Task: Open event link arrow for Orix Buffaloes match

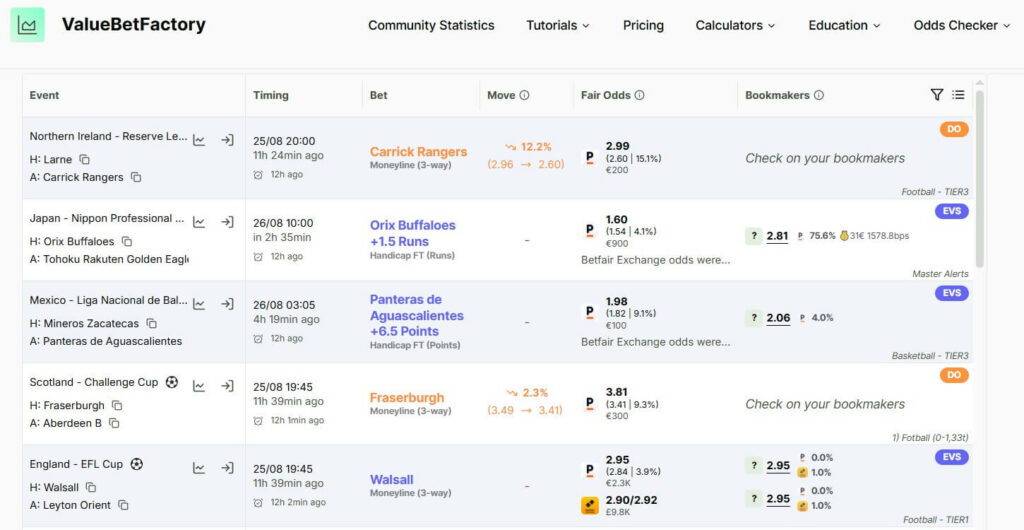Action: (x=227, y=222)
